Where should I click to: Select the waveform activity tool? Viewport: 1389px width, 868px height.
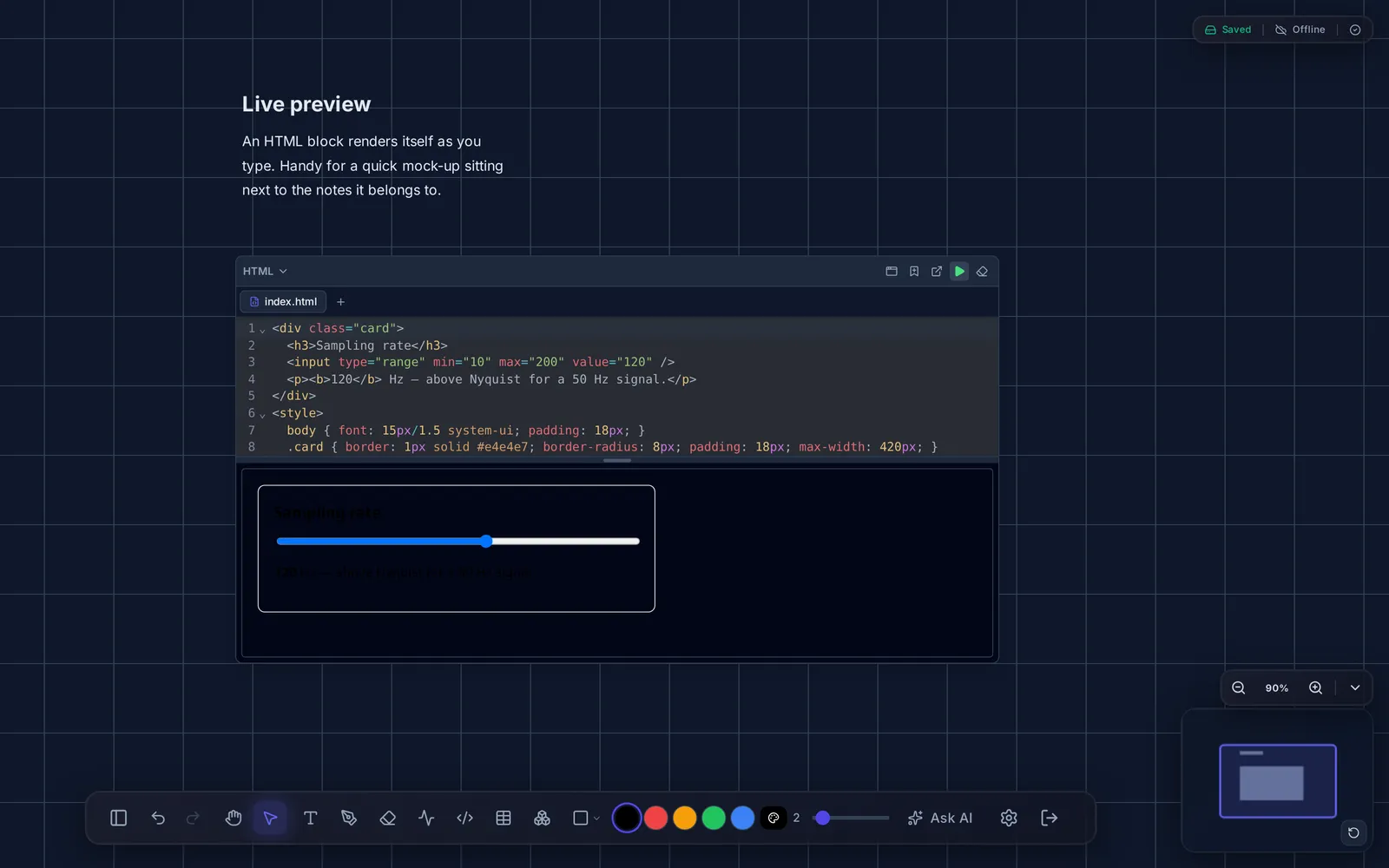coord(426,818)
